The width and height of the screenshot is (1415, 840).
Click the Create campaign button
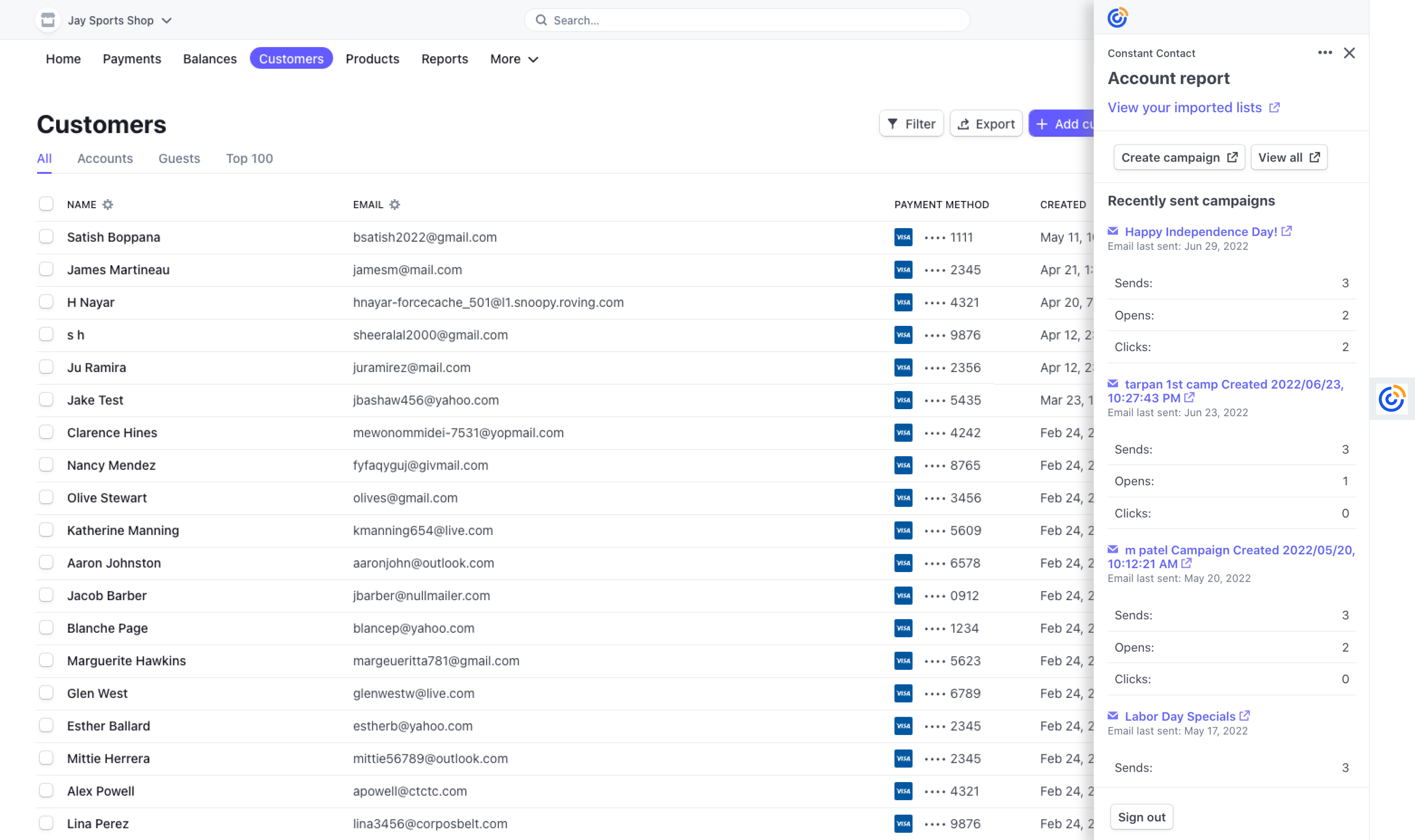1179,157
